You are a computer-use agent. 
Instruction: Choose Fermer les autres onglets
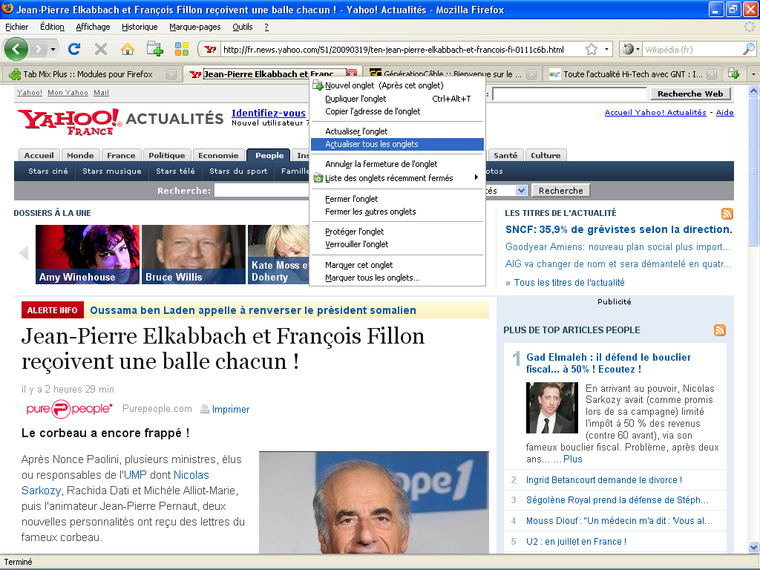click(397, 212)
